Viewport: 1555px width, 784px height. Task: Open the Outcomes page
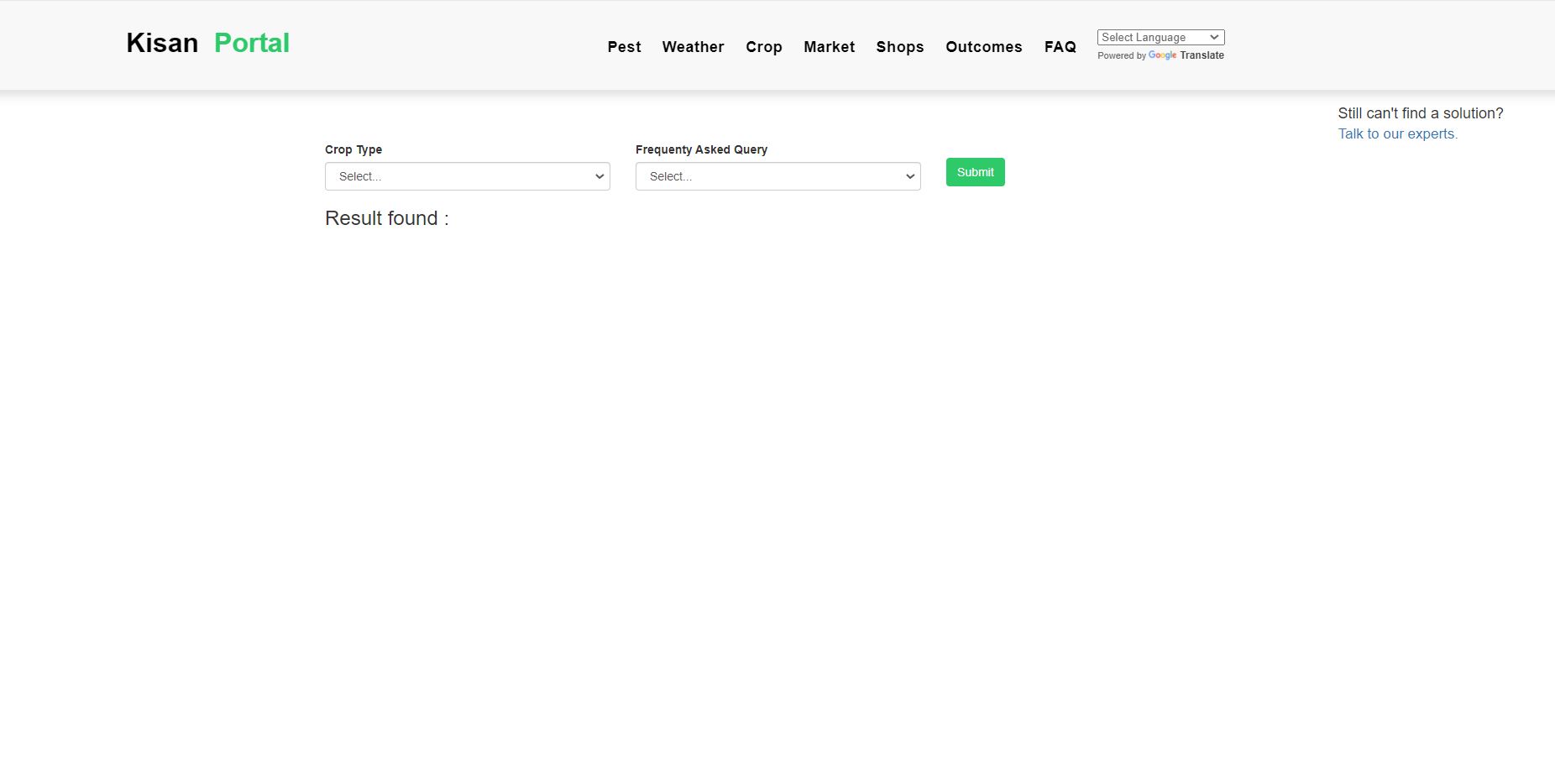coord(983,47)
